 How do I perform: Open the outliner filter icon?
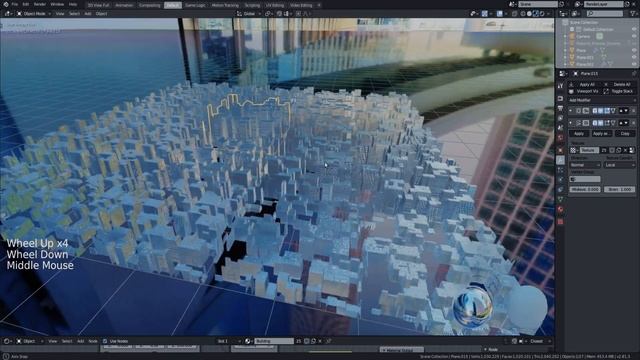point(633,13)
